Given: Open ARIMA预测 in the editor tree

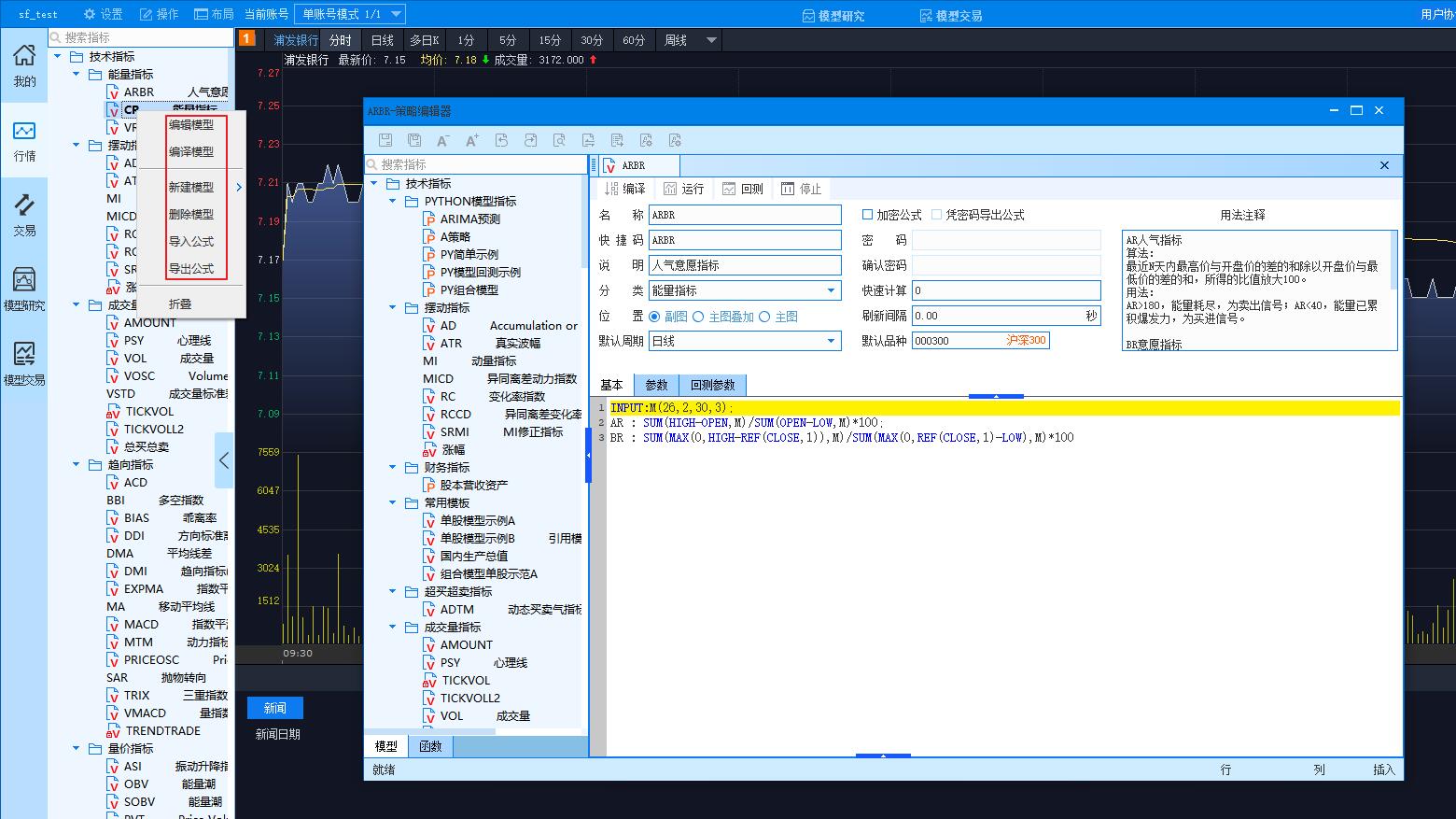Looking at the screenshot, I should click(x=470, y=219).
